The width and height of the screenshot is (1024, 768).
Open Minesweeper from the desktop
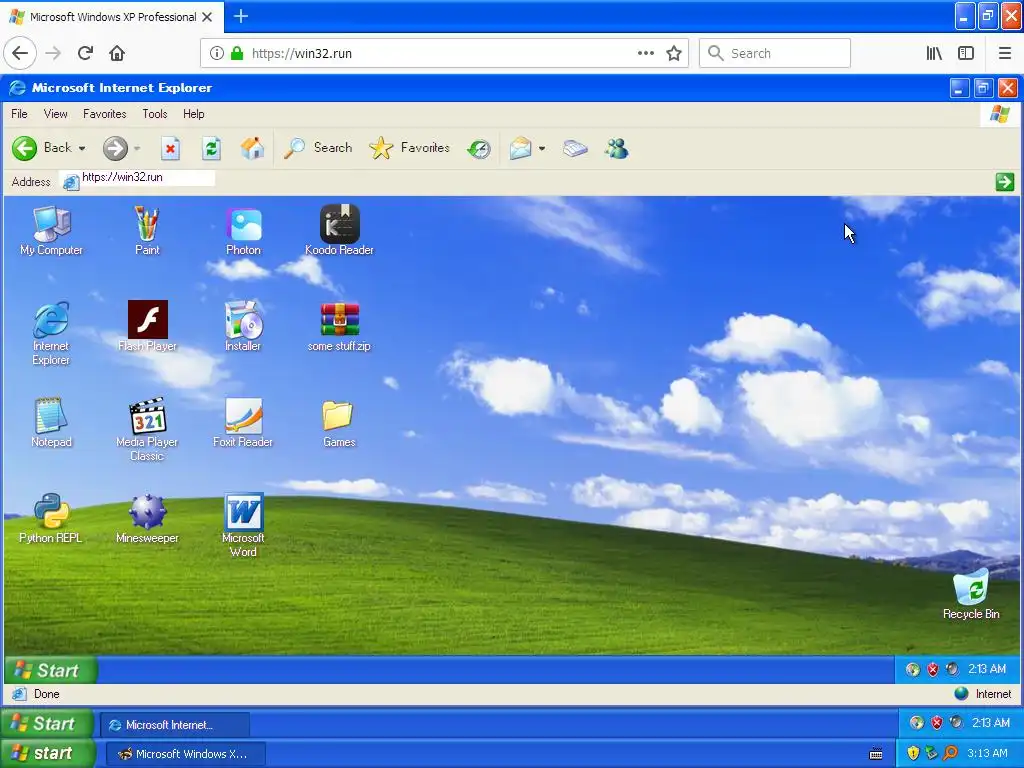click(147, 518)
